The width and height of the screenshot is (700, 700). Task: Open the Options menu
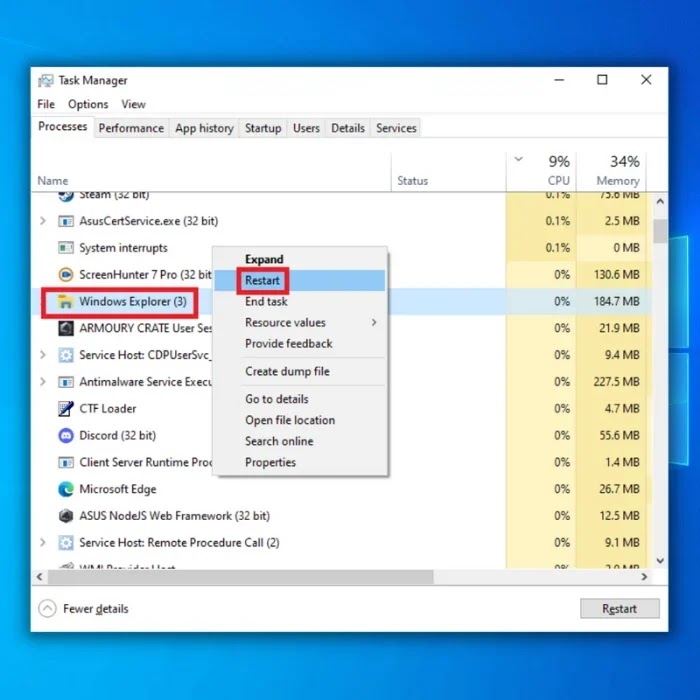pos(88,104)
